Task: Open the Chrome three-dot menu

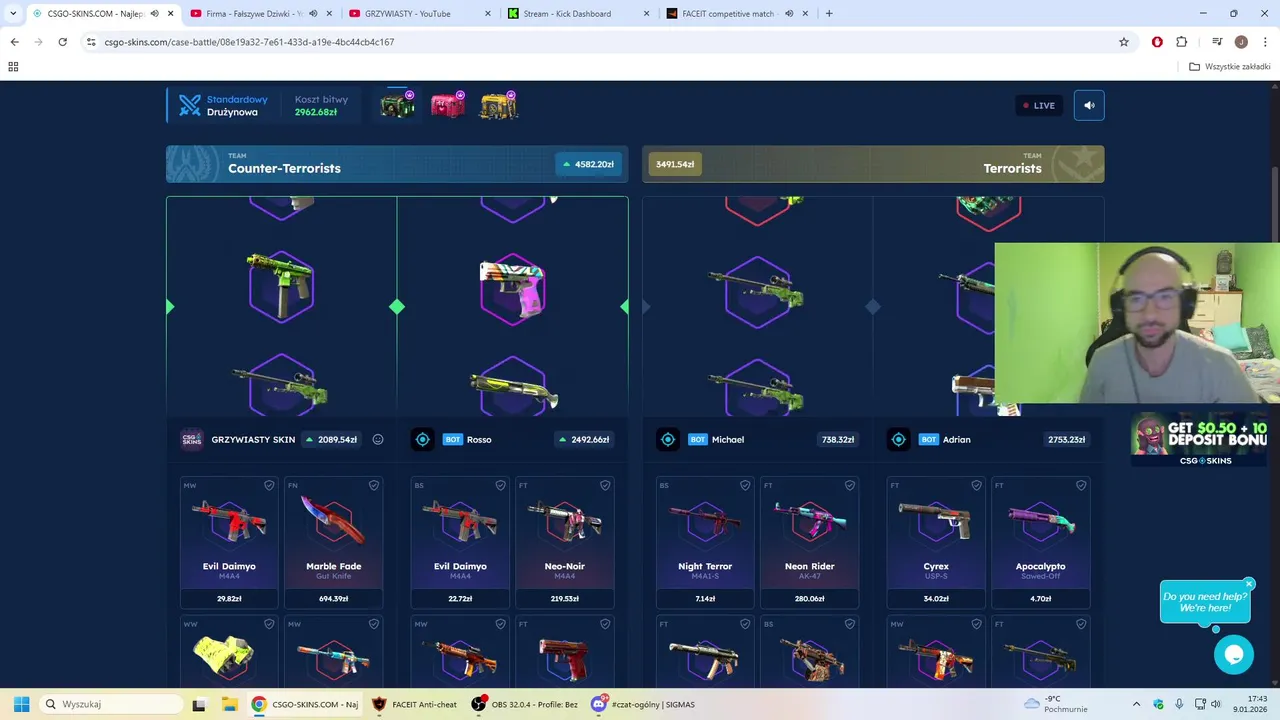Action: click(1265, 42)
